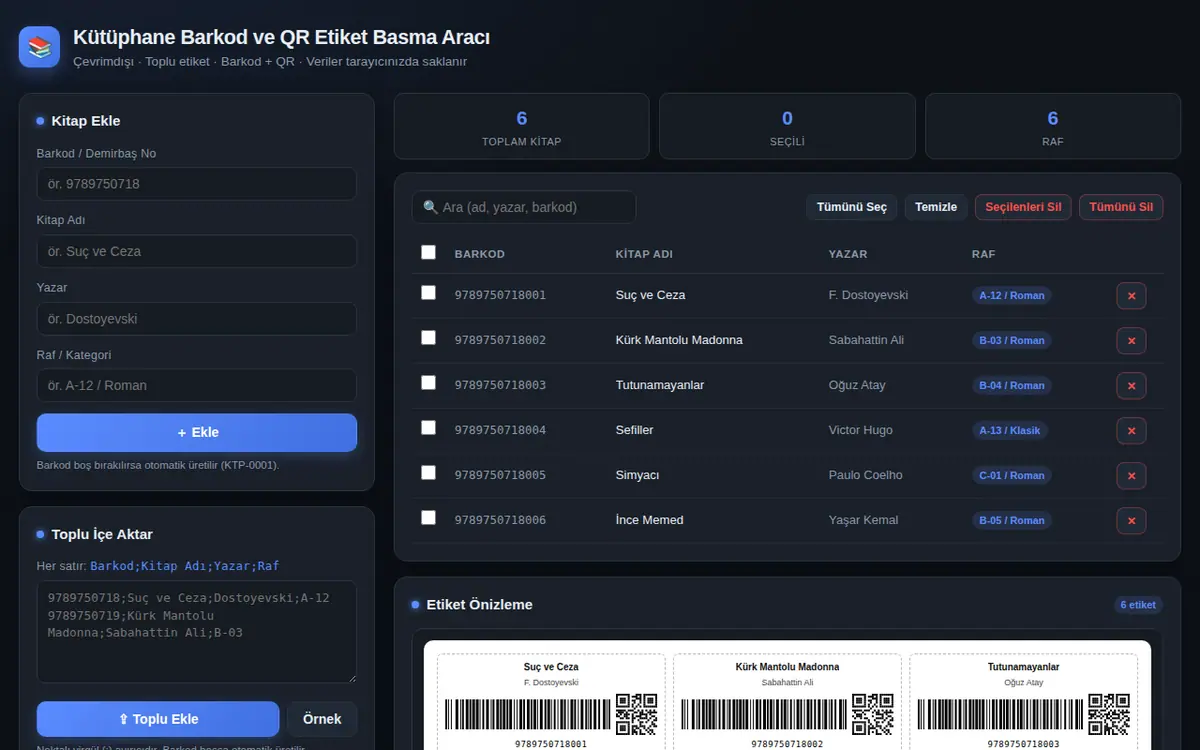Delete the İnce Memed row
Image resolution: width=1200 pixels, height=750 pixels.
(x=1131, y=521)
